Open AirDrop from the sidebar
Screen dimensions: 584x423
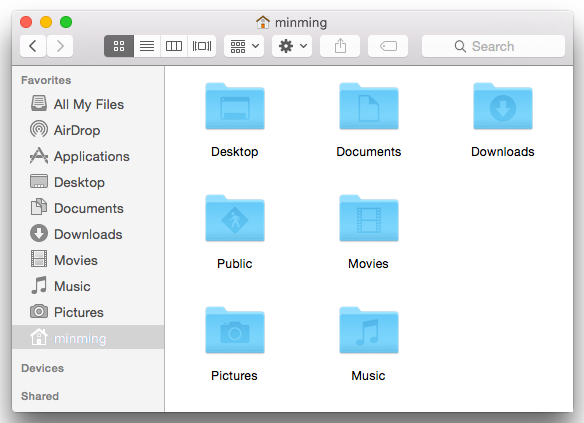88,130
